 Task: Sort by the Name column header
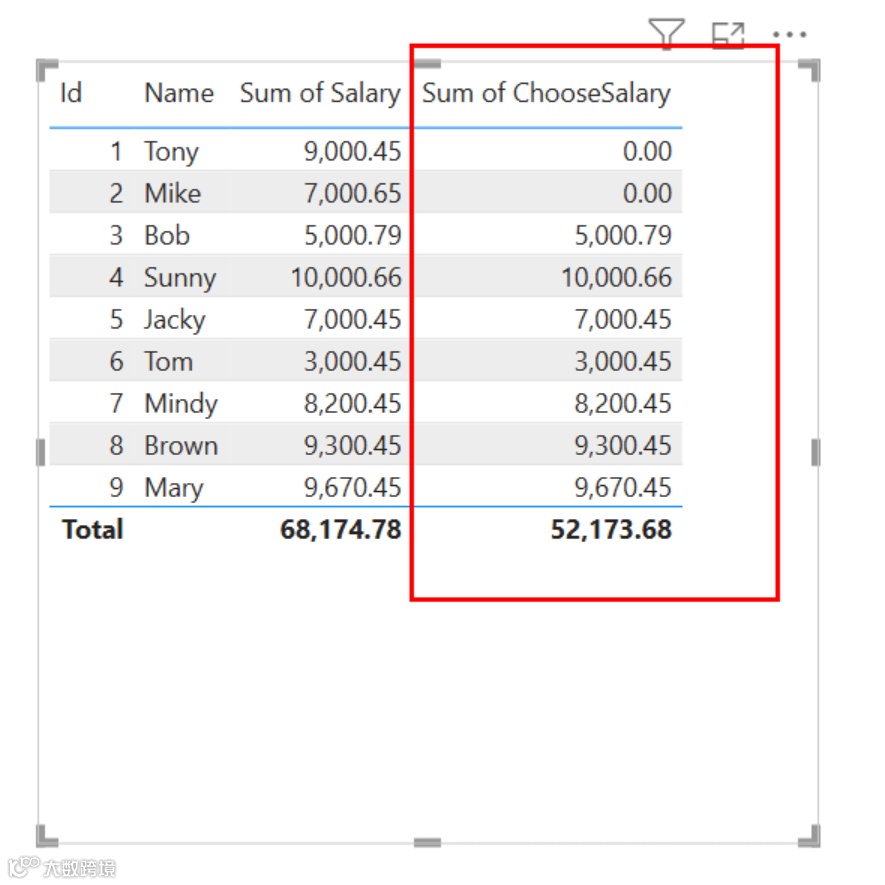(x=179, y=93)
